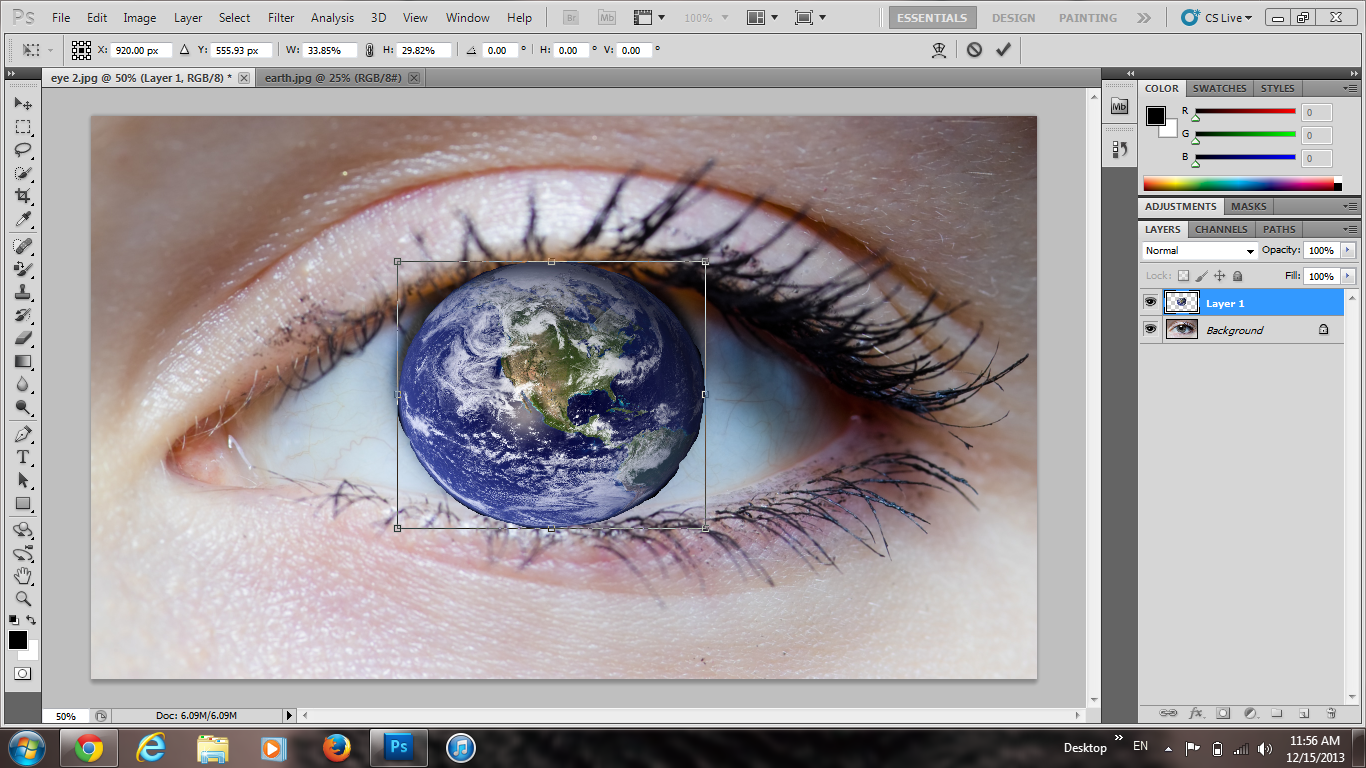
Task: Open the Healing Brush tool
Action: tap(22, 246)
